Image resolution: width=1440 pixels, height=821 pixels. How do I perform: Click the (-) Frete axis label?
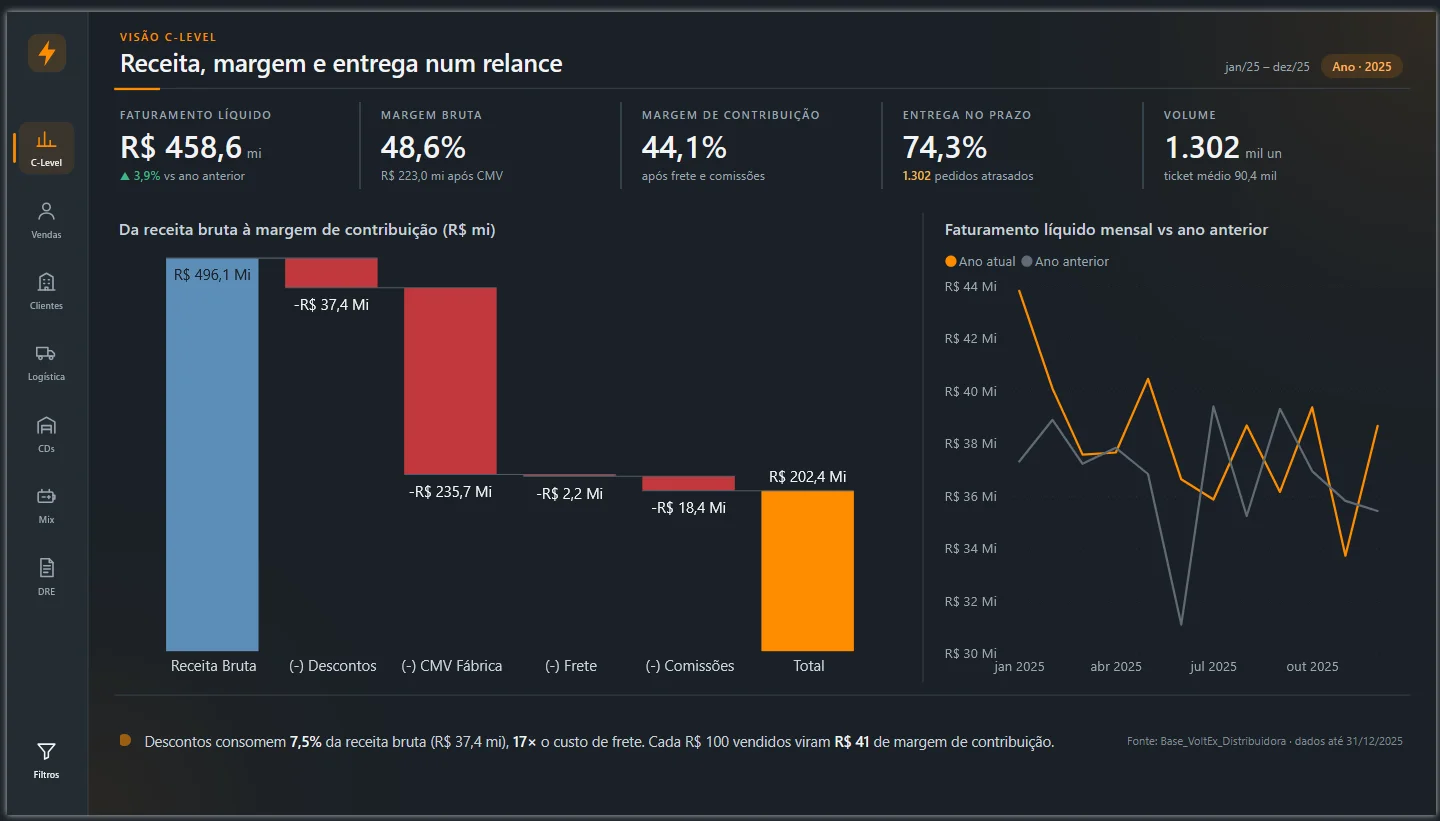point(571,665)
